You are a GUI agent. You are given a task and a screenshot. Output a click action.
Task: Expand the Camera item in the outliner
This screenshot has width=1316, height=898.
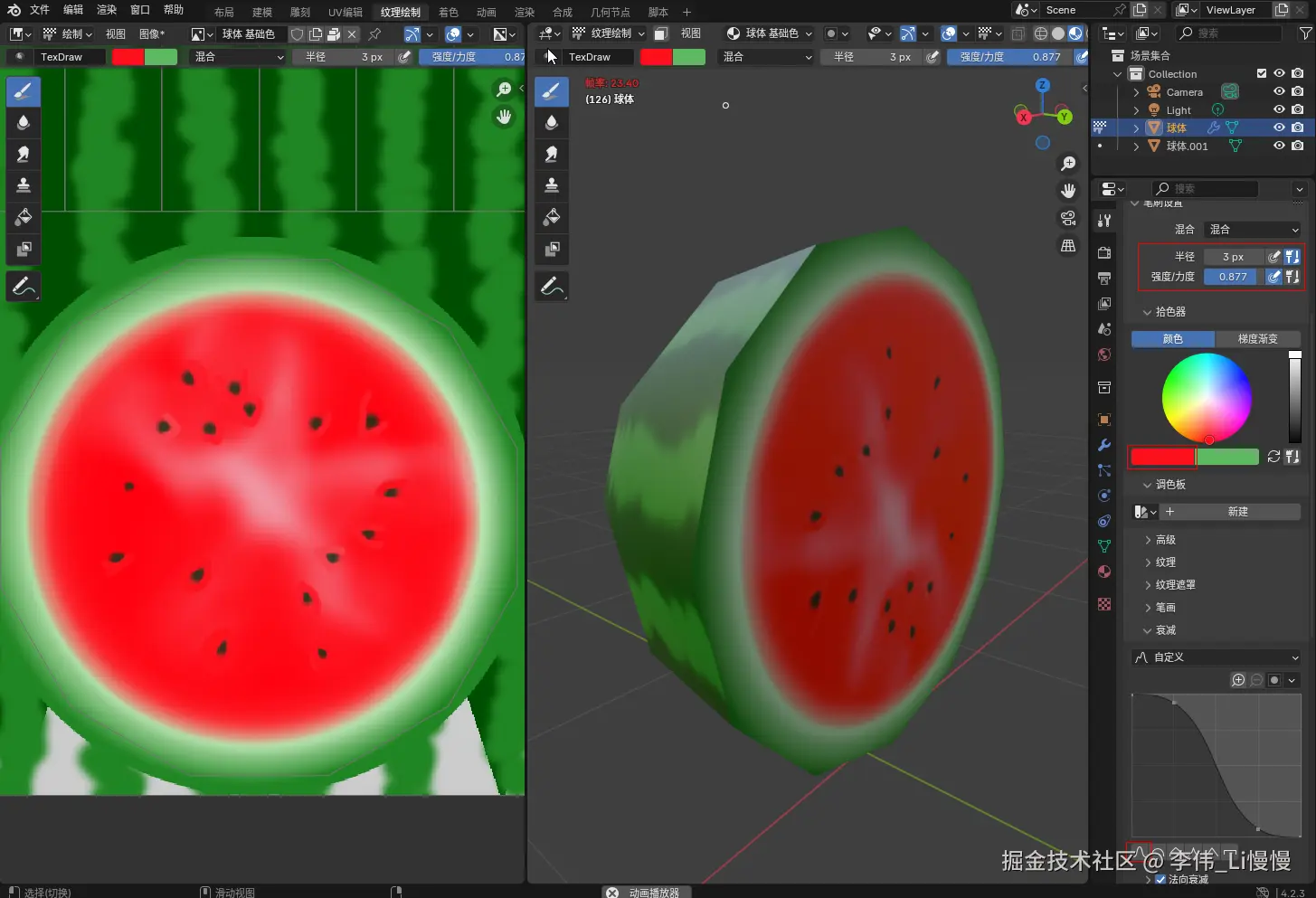point(1136,92)
